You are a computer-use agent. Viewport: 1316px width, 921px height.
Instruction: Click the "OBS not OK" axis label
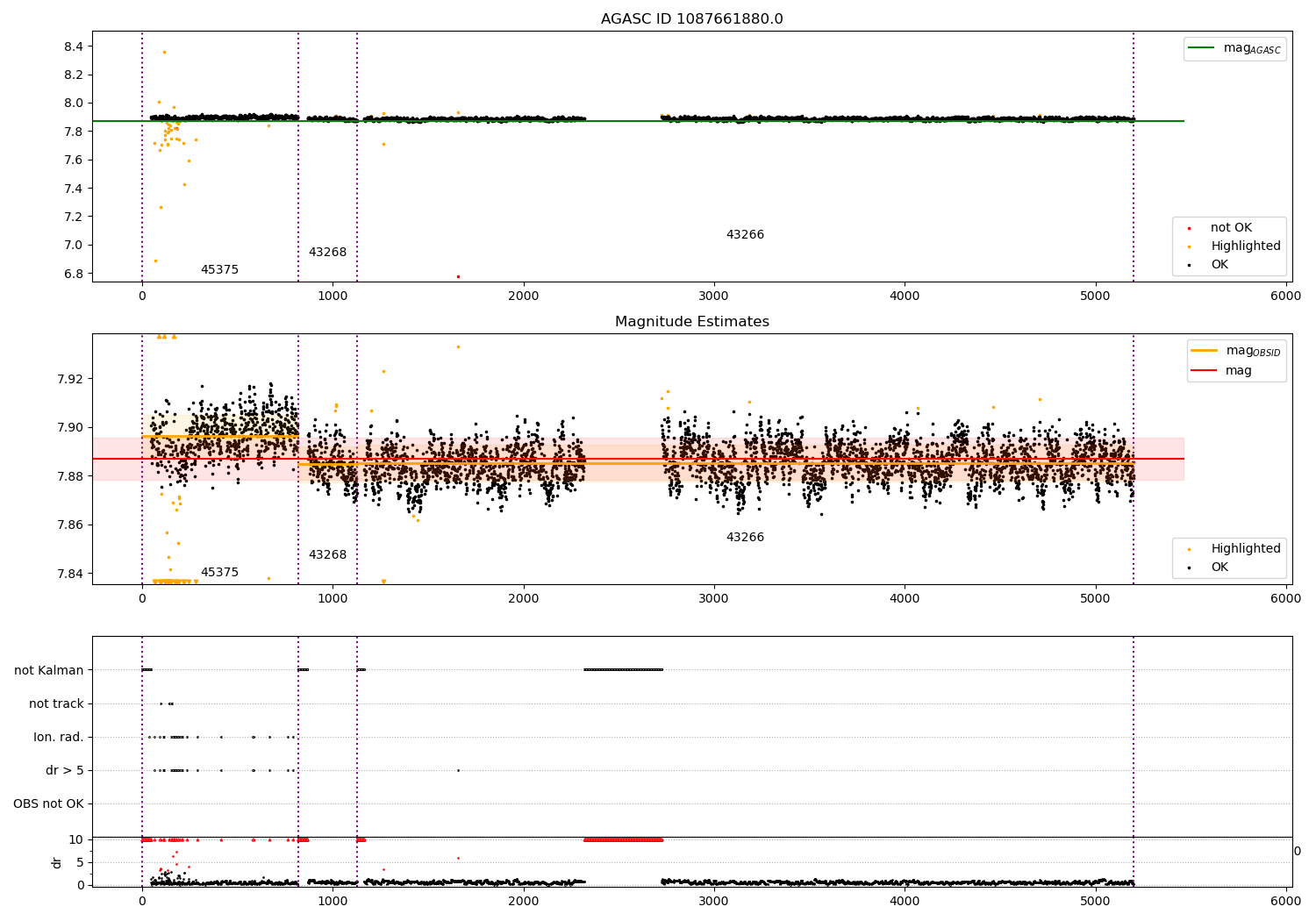[48, 804]
